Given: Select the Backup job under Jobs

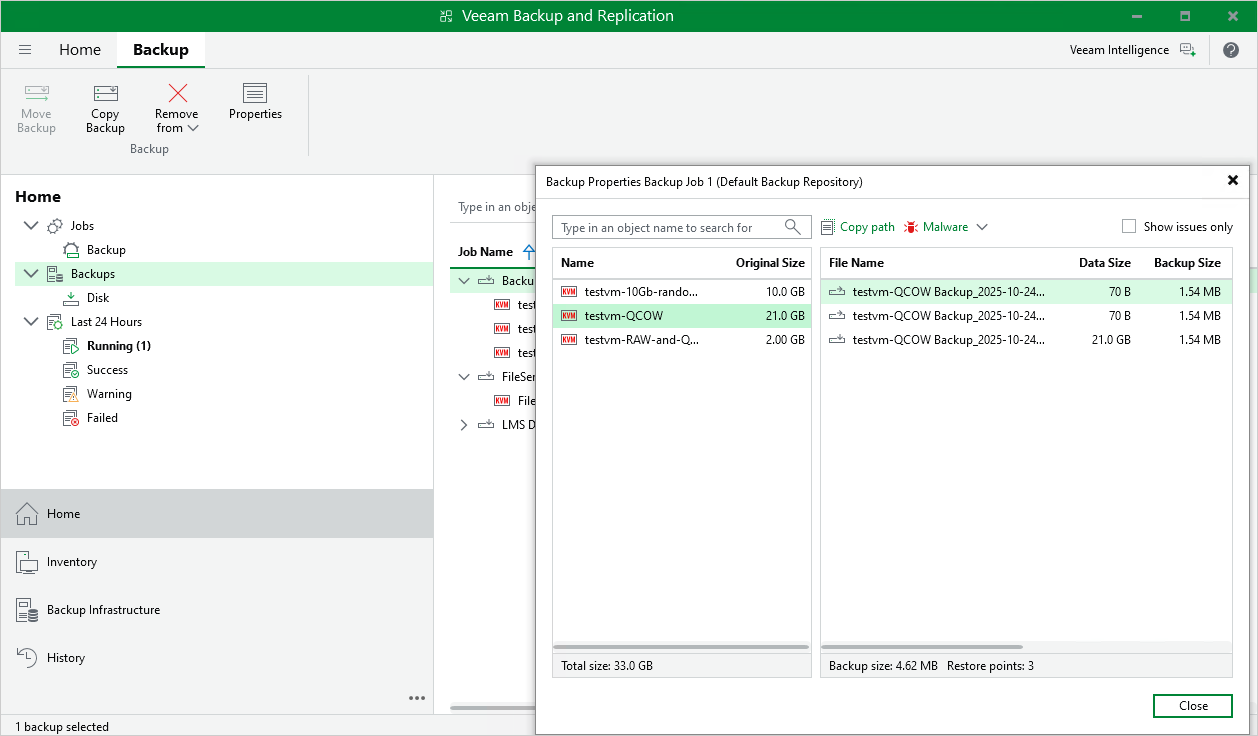Looking at the screenshot, I should pos(106,250).
